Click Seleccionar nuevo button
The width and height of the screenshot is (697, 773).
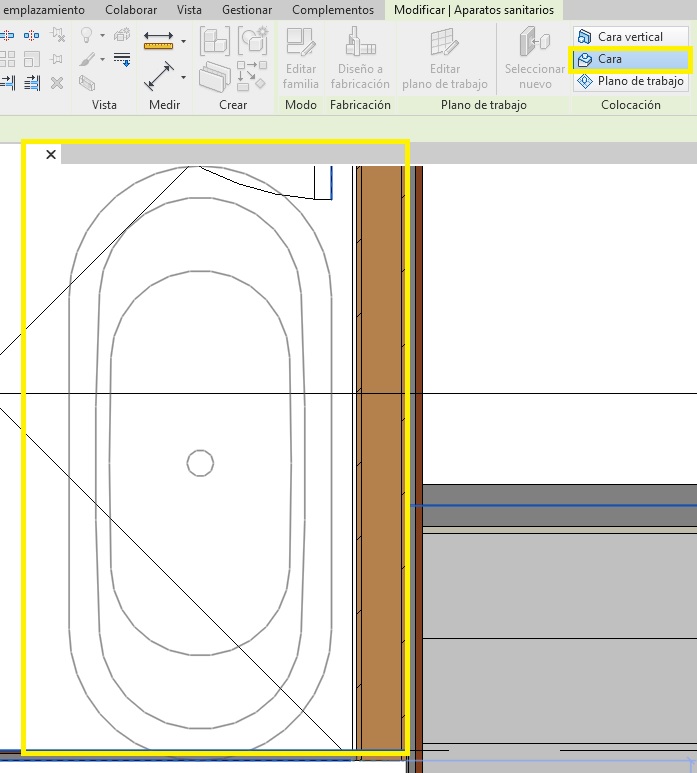pyautogui.click(x=535, y=59)
